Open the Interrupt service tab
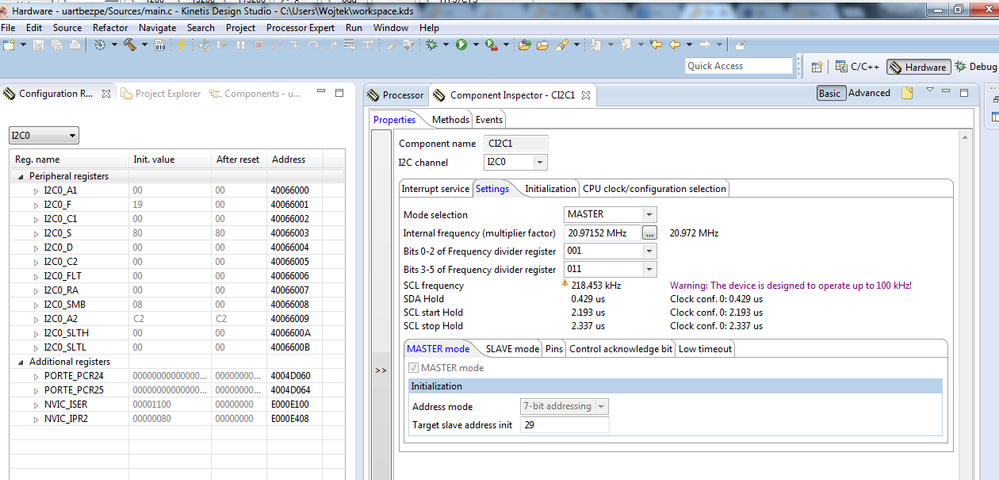Viewport: 999px width, 480px height. [436, 189]
